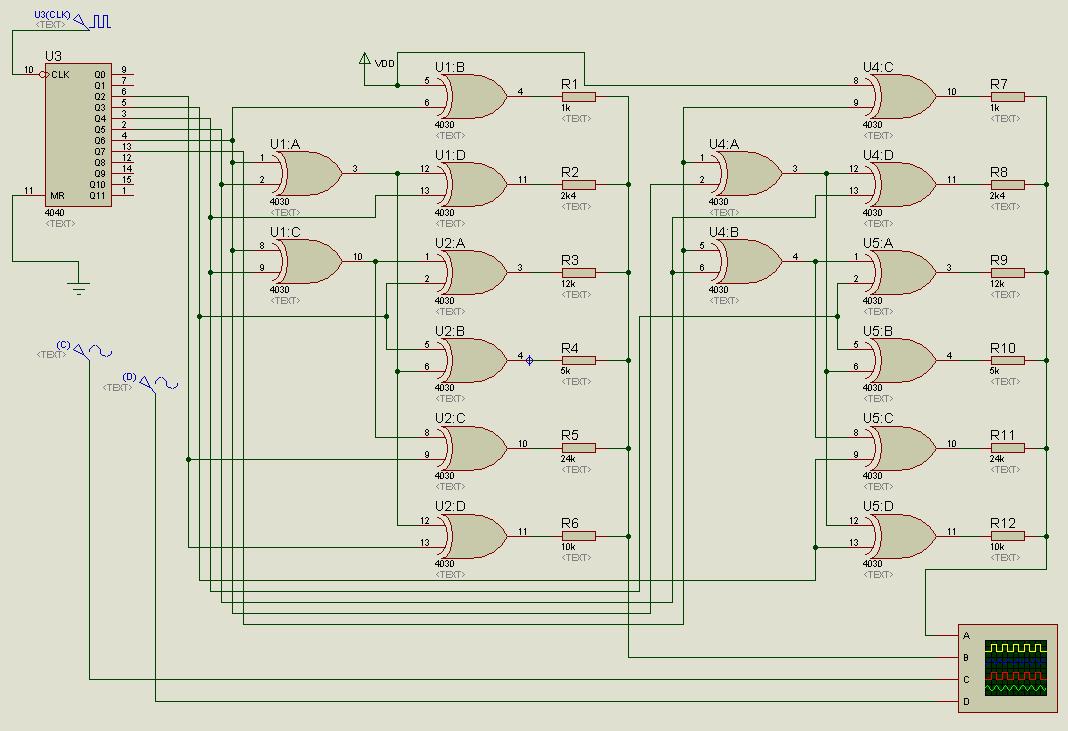This screenshot has height=731, width=1068.
Task: Click the U3(CLK) generator label
Action: (x=52, y=14)
